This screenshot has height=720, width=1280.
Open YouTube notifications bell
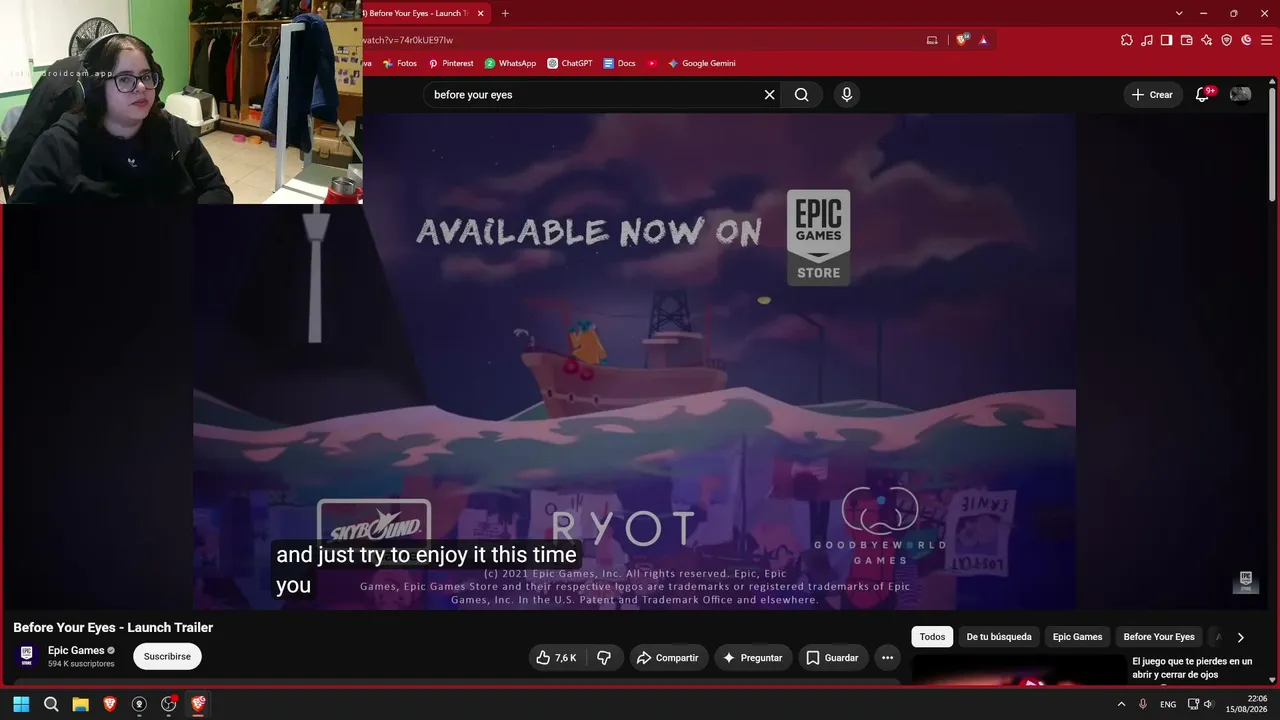pos(1203,95)
